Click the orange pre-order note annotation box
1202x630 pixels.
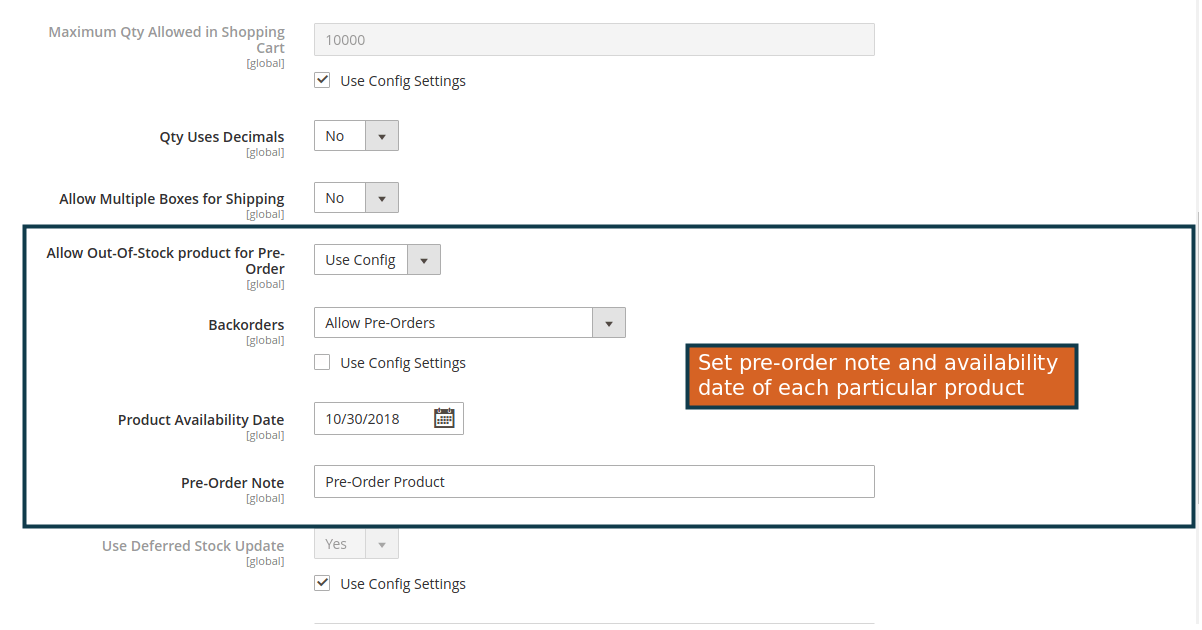pos(882,376)
